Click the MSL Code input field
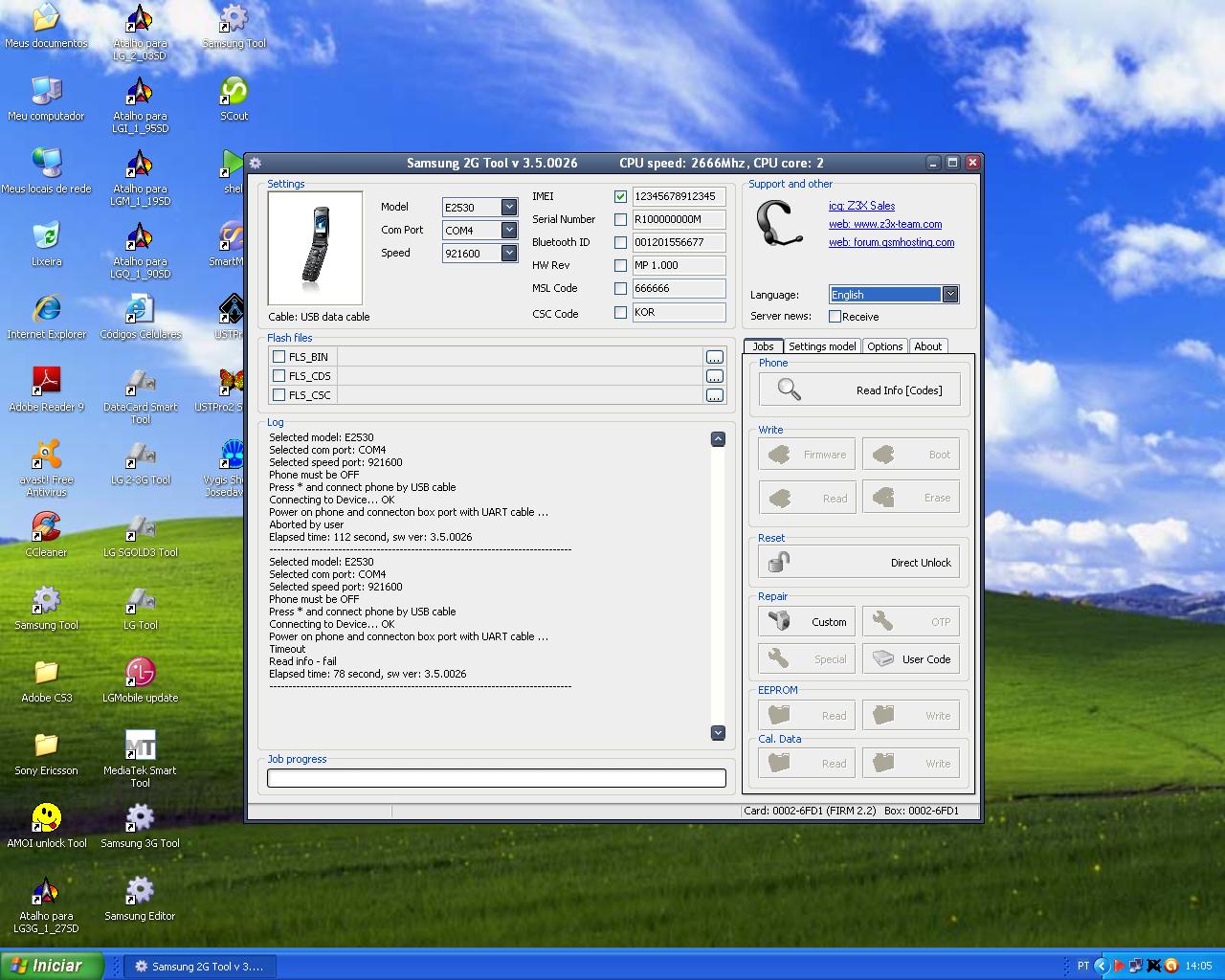The height and width of the screenshot is (980, 1225). 679,288
